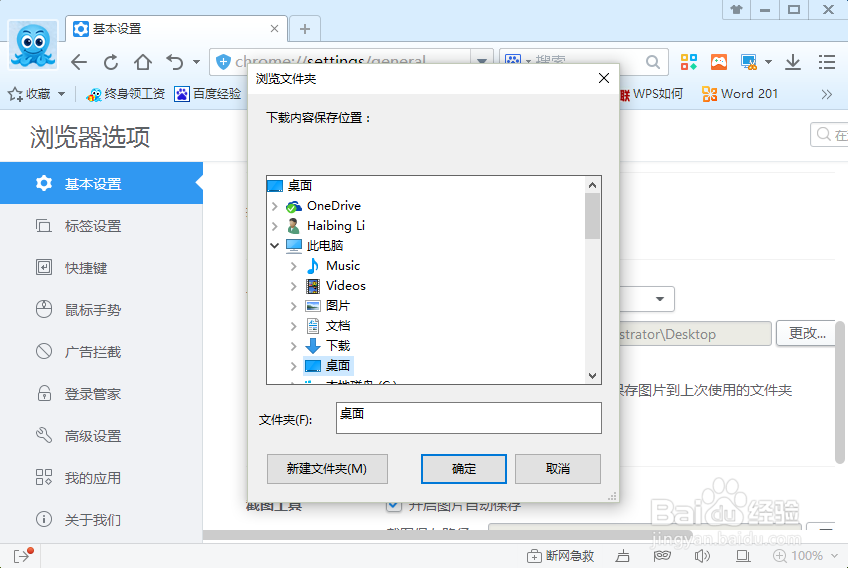The width and height of the screenshot is (848, 568).
Task: Click the screenshot tool icon
Action: [749, 62]
